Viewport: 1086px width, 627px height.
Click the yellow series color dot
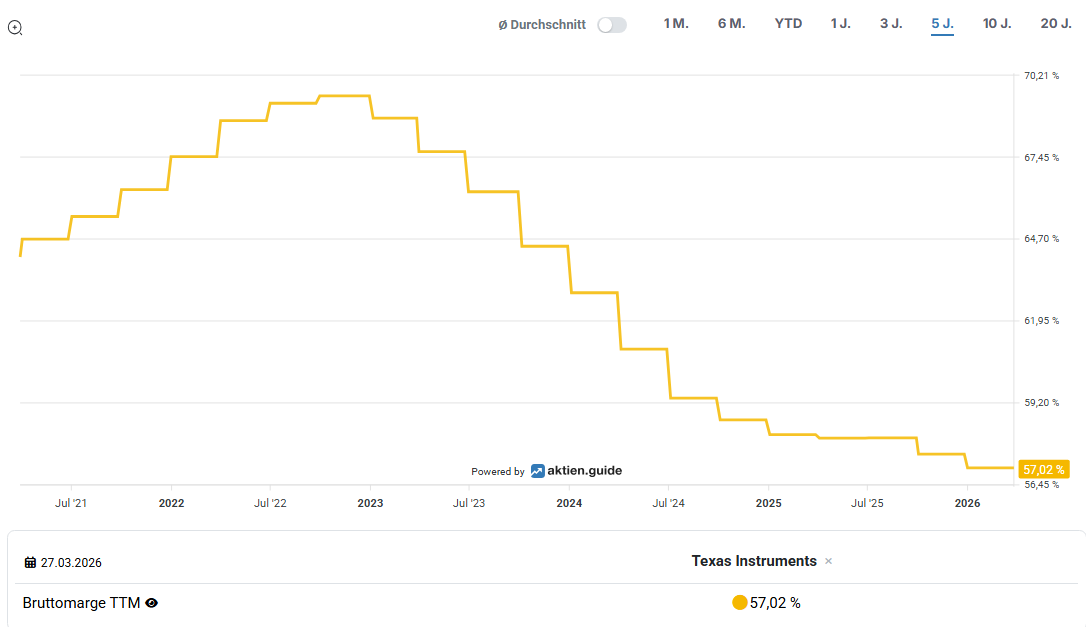tap(740, 603)
